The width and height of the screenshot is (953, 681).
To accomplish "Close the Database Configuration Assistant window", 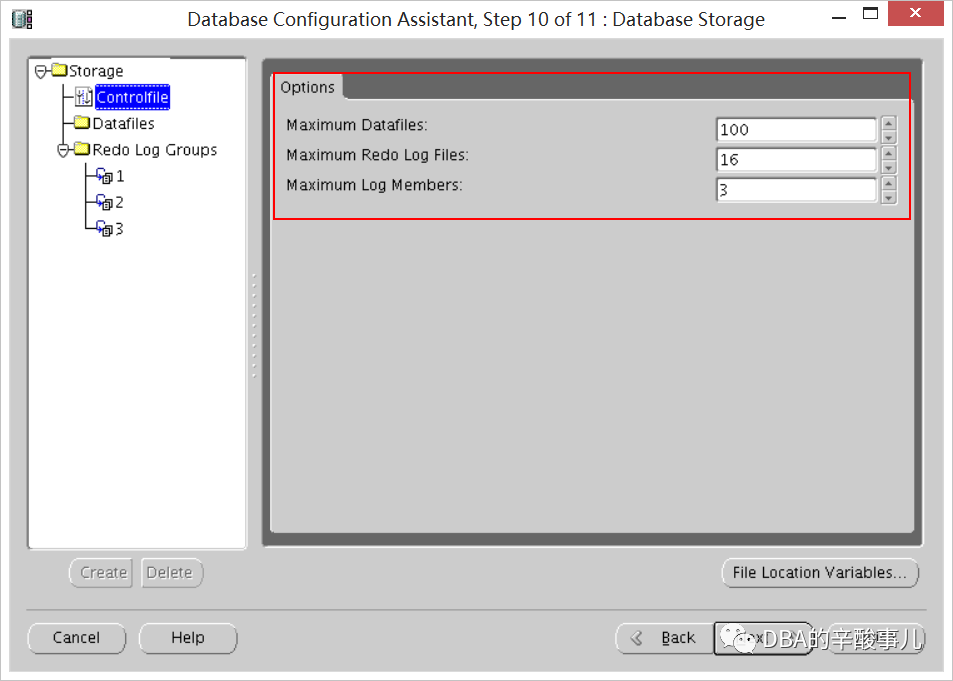I will (915, 13).
